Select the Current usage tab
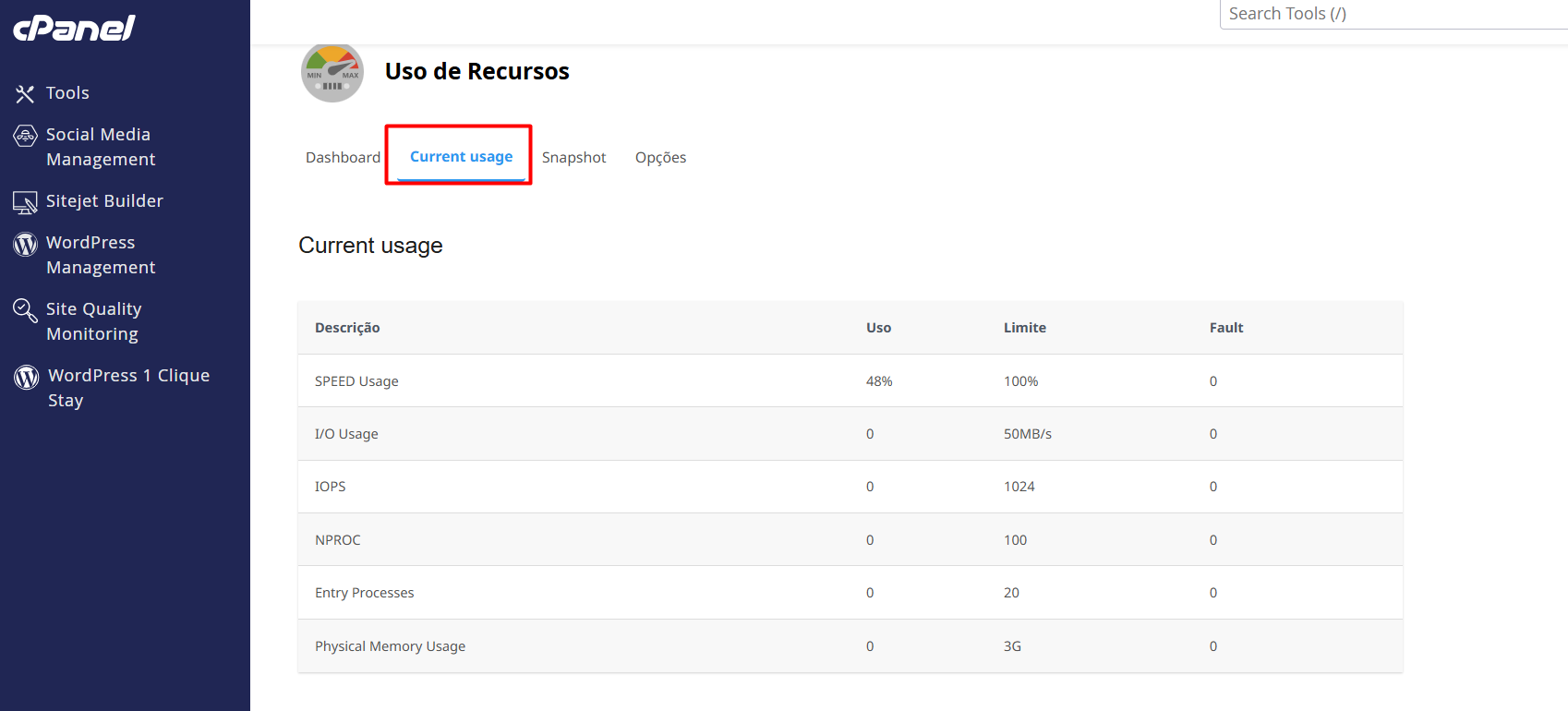This screenshot has height=711, width=1568. [x=461, y=157]
